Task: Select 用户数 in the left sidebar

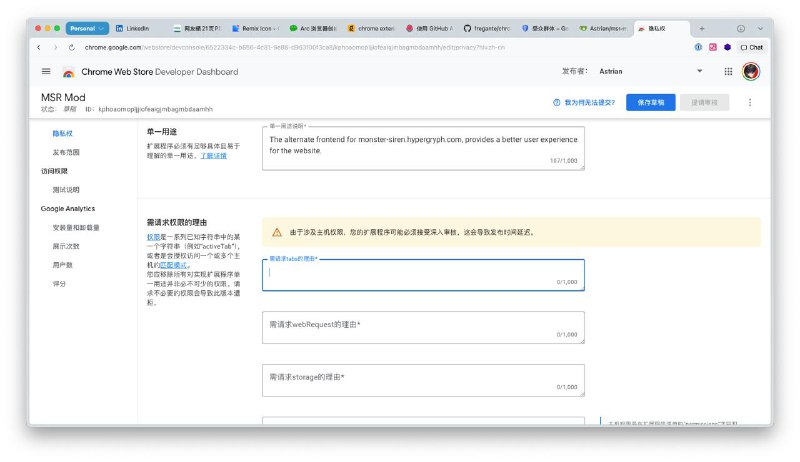Action: (x=62, y=265)
